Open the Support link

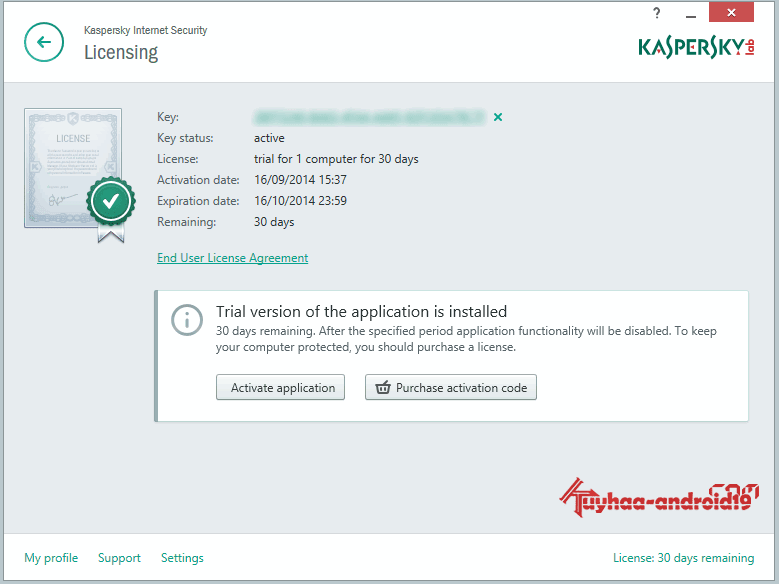point(119,558)
